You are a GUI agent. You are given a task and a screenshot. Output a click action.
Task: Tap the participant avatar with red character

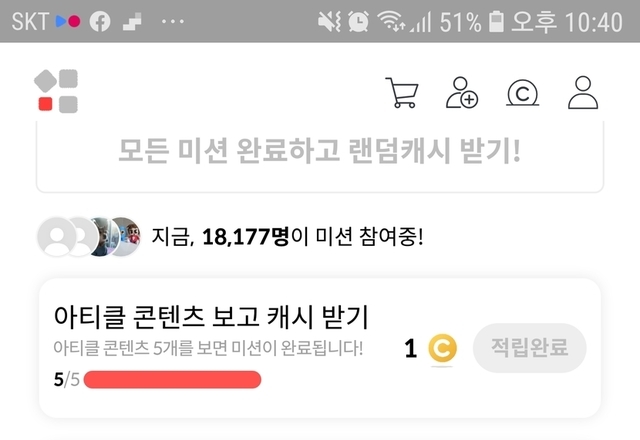[125, 237]
